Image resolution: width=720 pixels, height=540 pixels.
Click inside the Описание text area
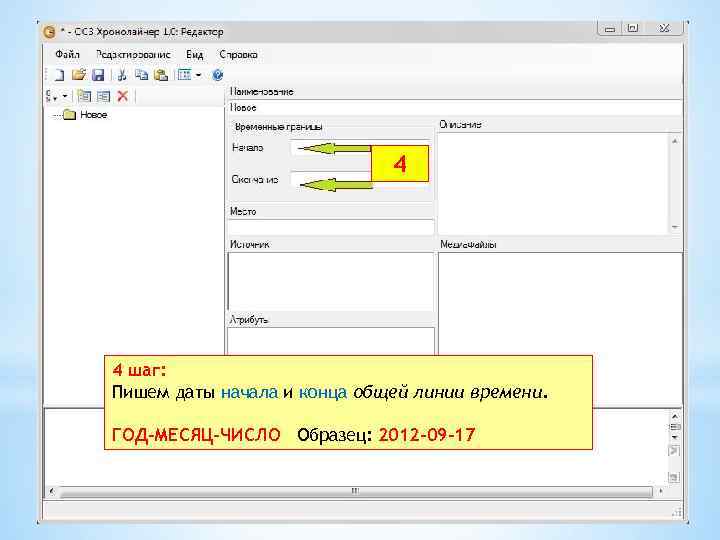click(553, 184)
